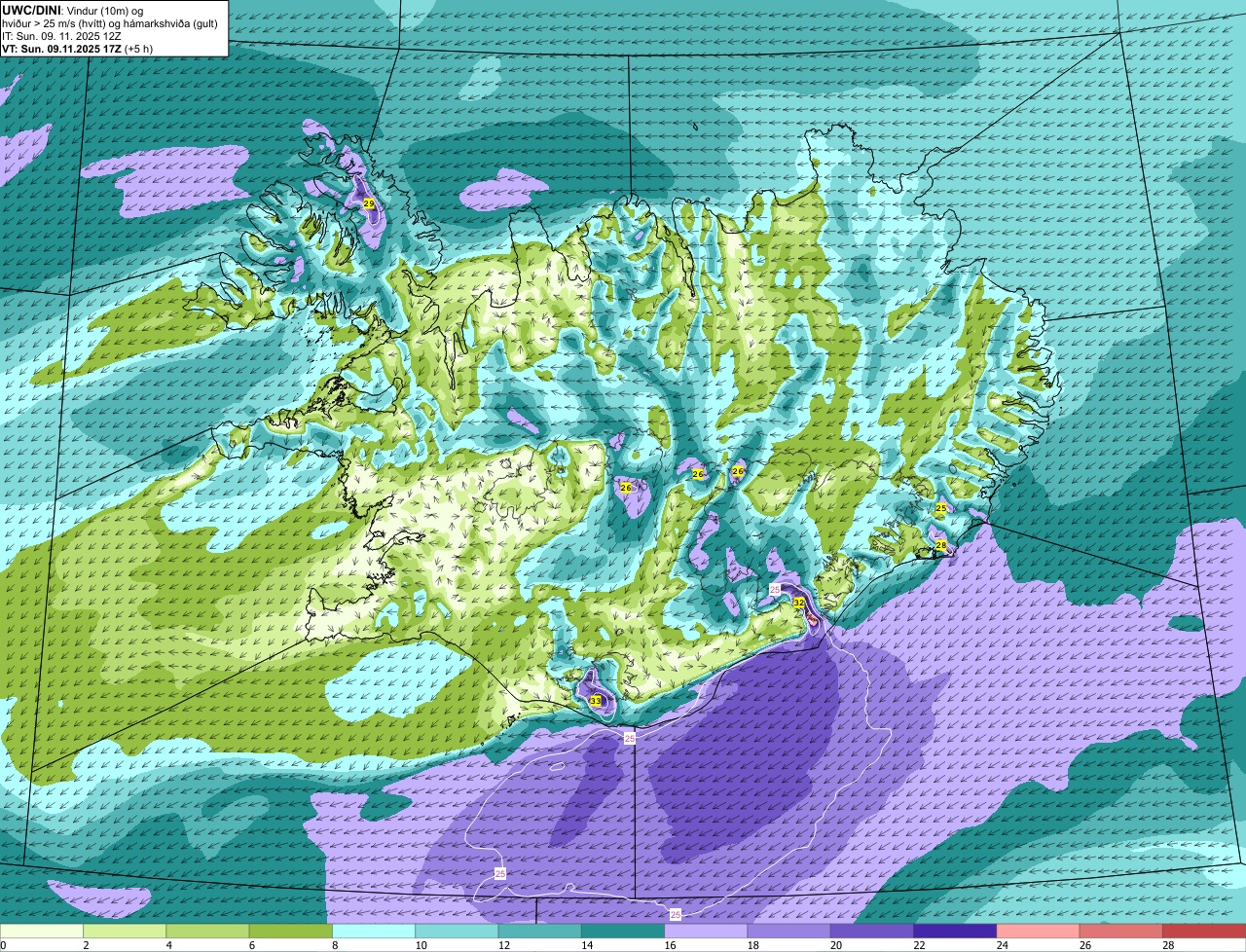The height and width of the screenshot is (952, 1246).
Task: Click the legend scale number 8
Action: 333,945
